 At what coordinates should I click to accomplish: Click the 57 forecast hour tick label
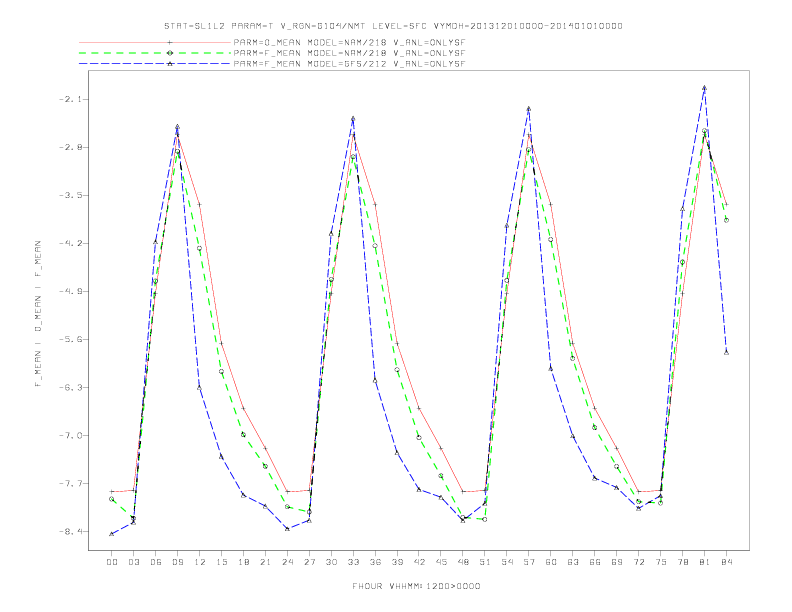point(529,562)
